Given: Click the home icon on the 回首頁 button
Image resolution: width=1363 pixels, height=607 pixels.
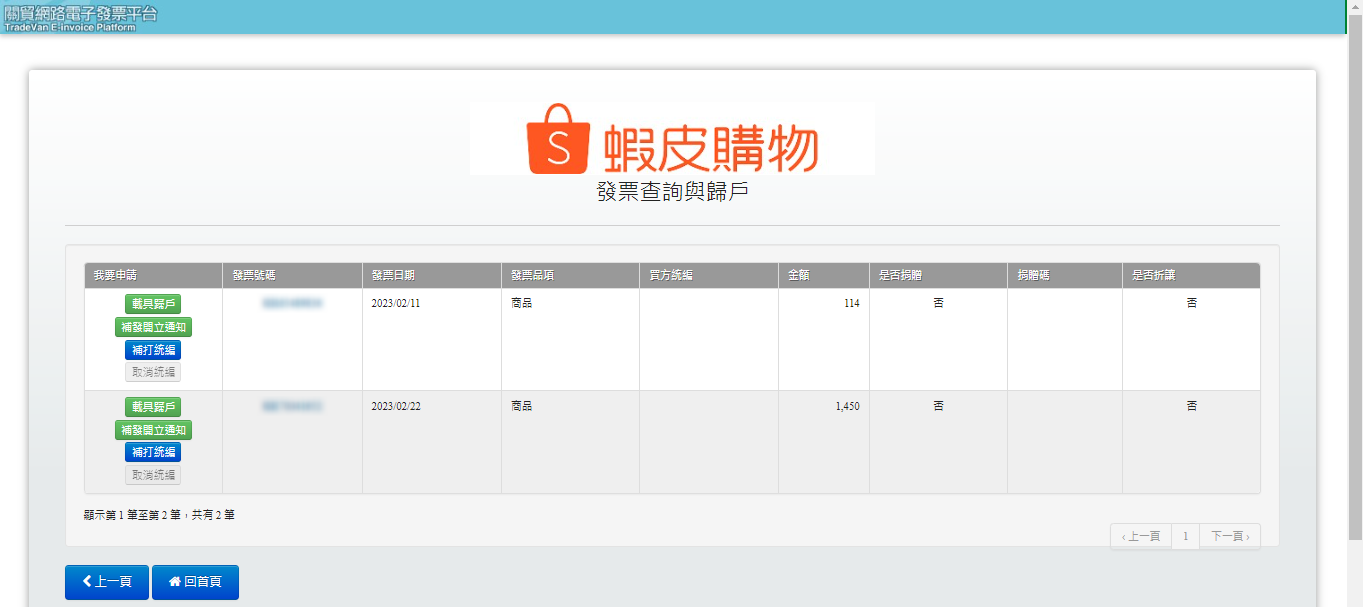Looking at the screenshot, I should pyautogui.click(x=176, y=582).
